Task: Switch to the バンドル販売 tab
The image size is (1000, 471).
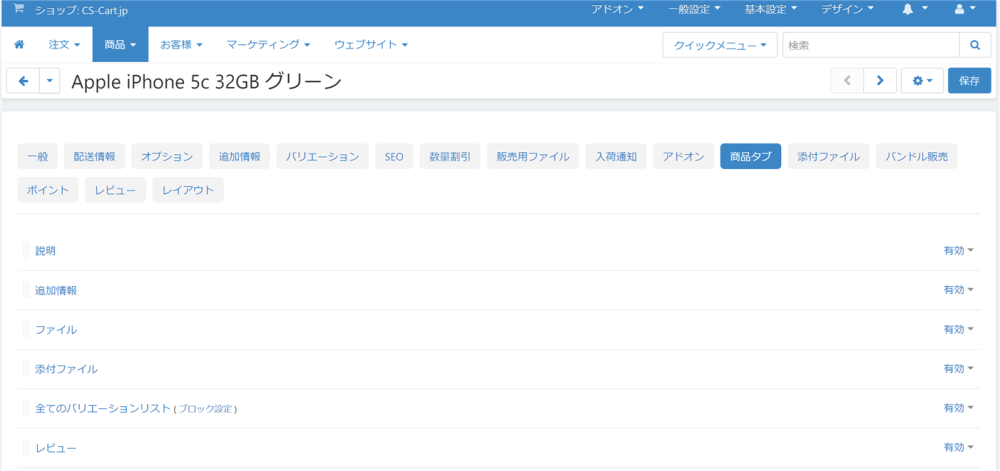Action: point(916,156)
